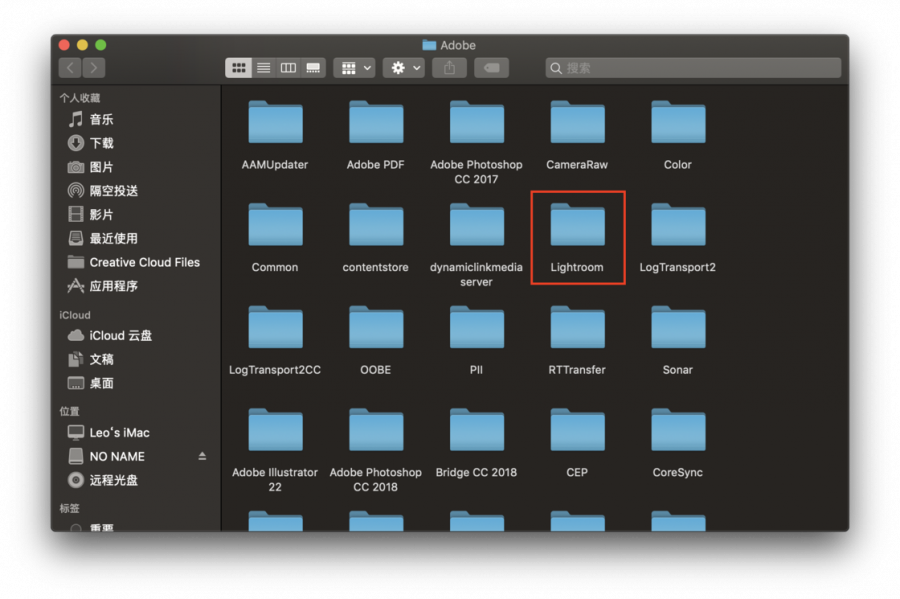Open the group-by arrangement dropdown

[x=355, y=68]
